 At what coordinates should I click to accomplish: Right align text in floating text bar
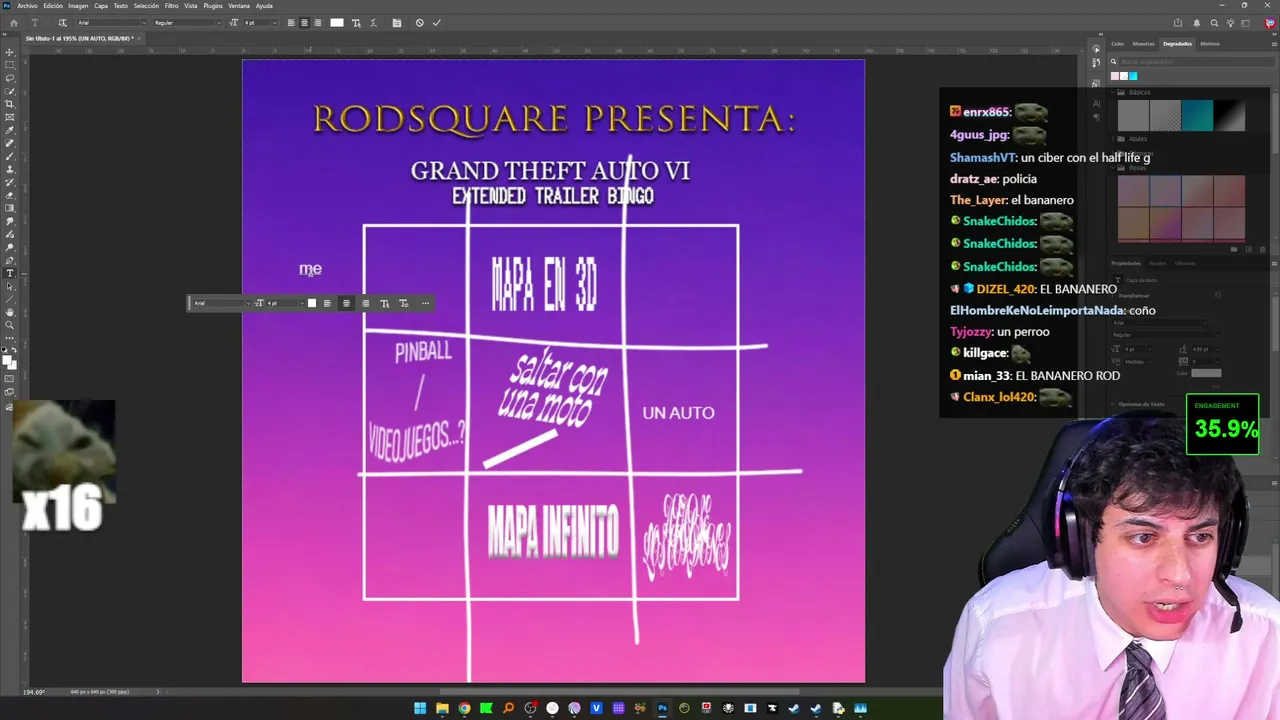coord(365,303)
